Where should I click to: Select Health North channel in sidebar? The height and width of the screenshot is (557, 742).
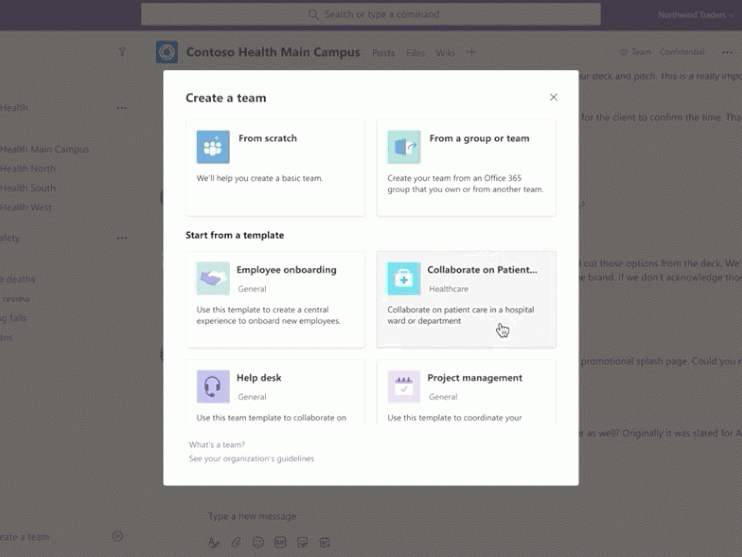click(x=27, y=168)
